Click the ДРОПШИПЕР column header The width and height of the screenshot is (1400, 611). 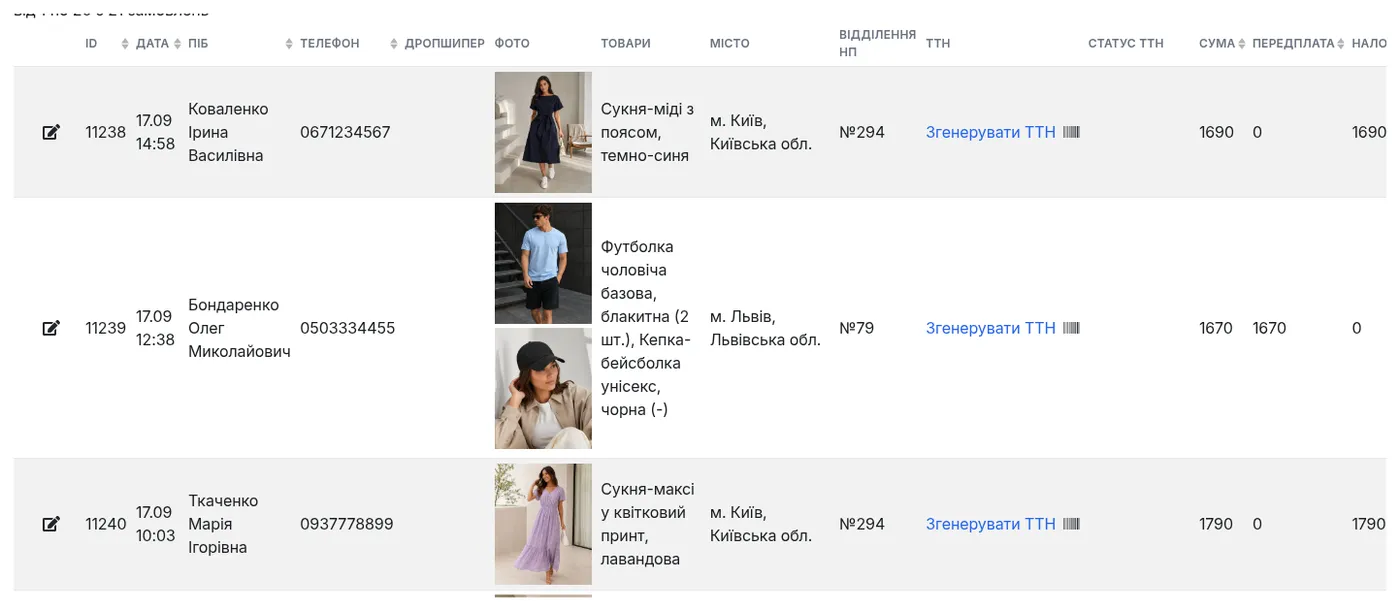445,43
